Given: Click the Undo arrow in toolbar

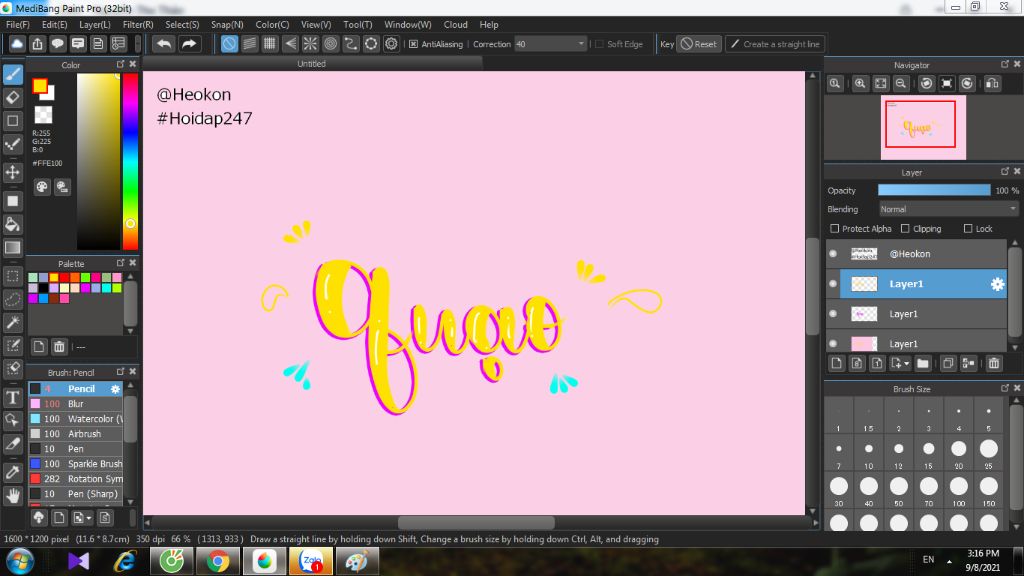Looking at the screenshot, I should pos(164,44).
